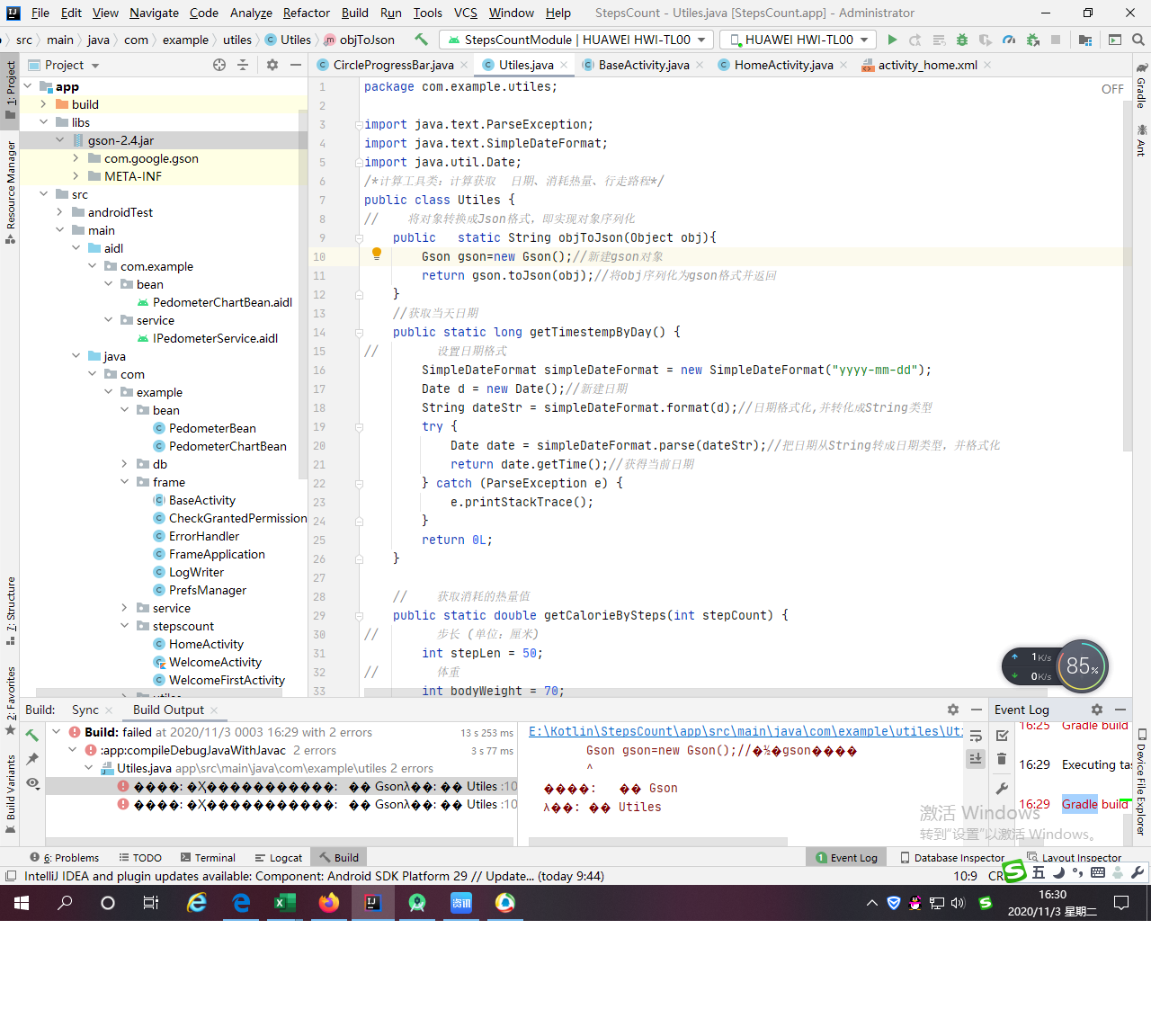Image resolution: width=1151 pixels, height=1036 pixels.
Task: Open the Utiles.java file path link in output
Action: [x=745, y=731]
